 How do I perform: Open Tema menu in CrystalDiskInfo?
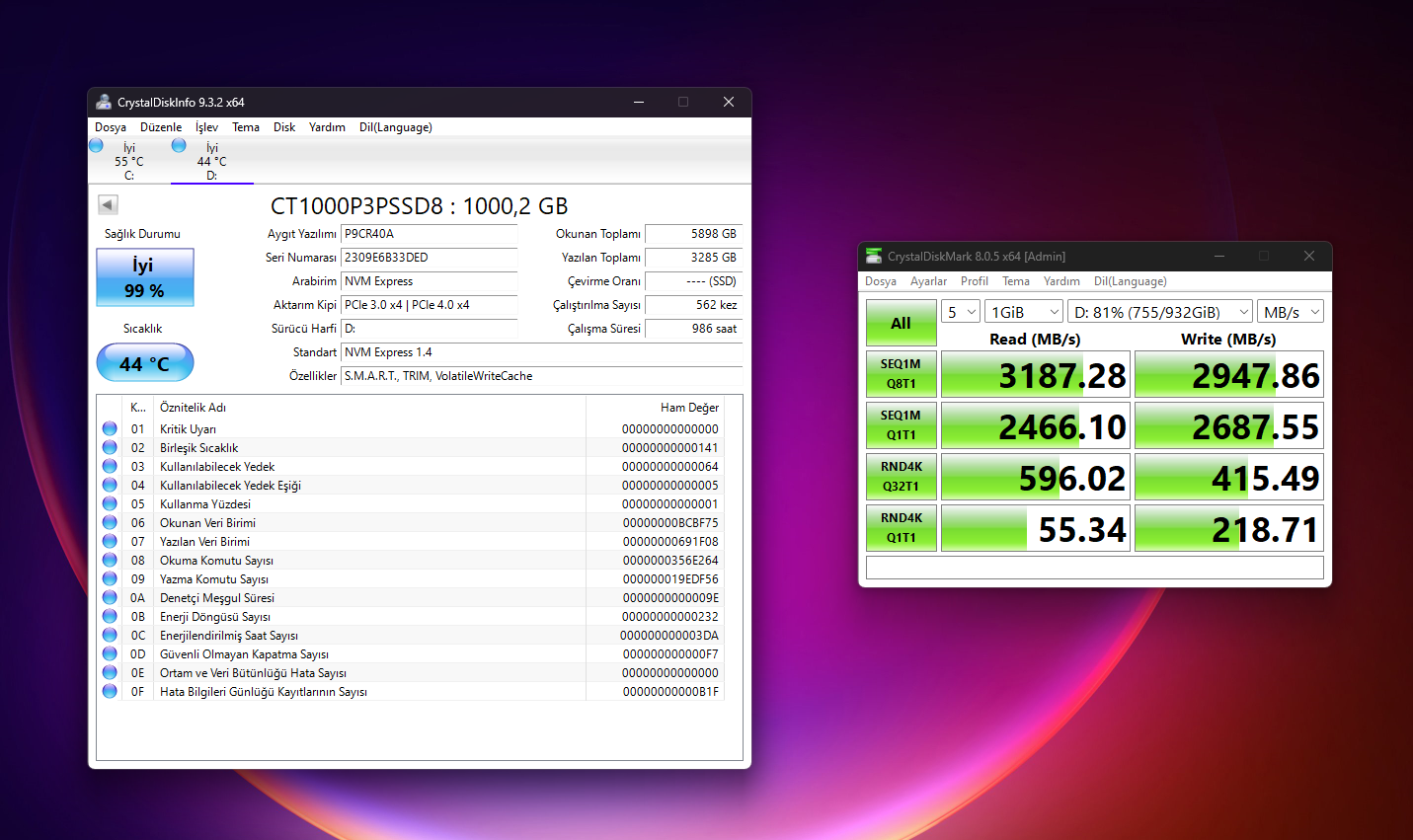click(x=246, y=127)
